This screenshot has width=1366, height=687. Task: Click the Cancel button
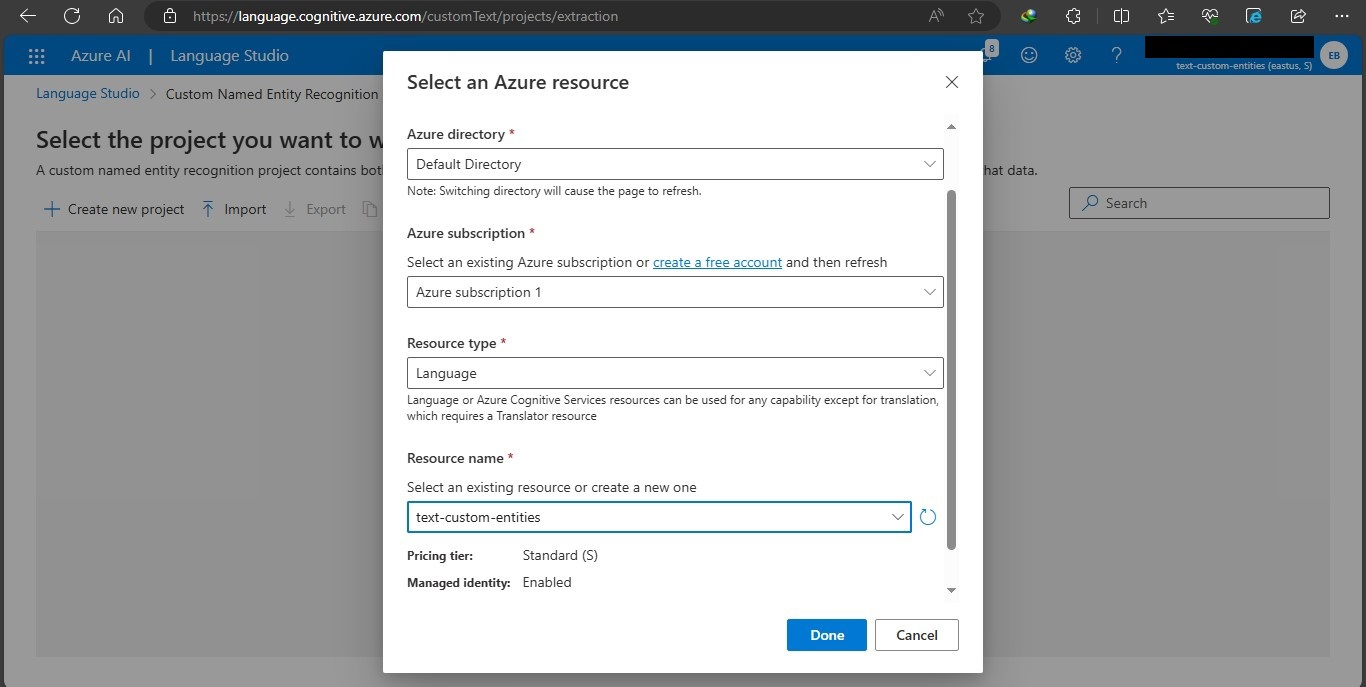click(x=917, y=635)
